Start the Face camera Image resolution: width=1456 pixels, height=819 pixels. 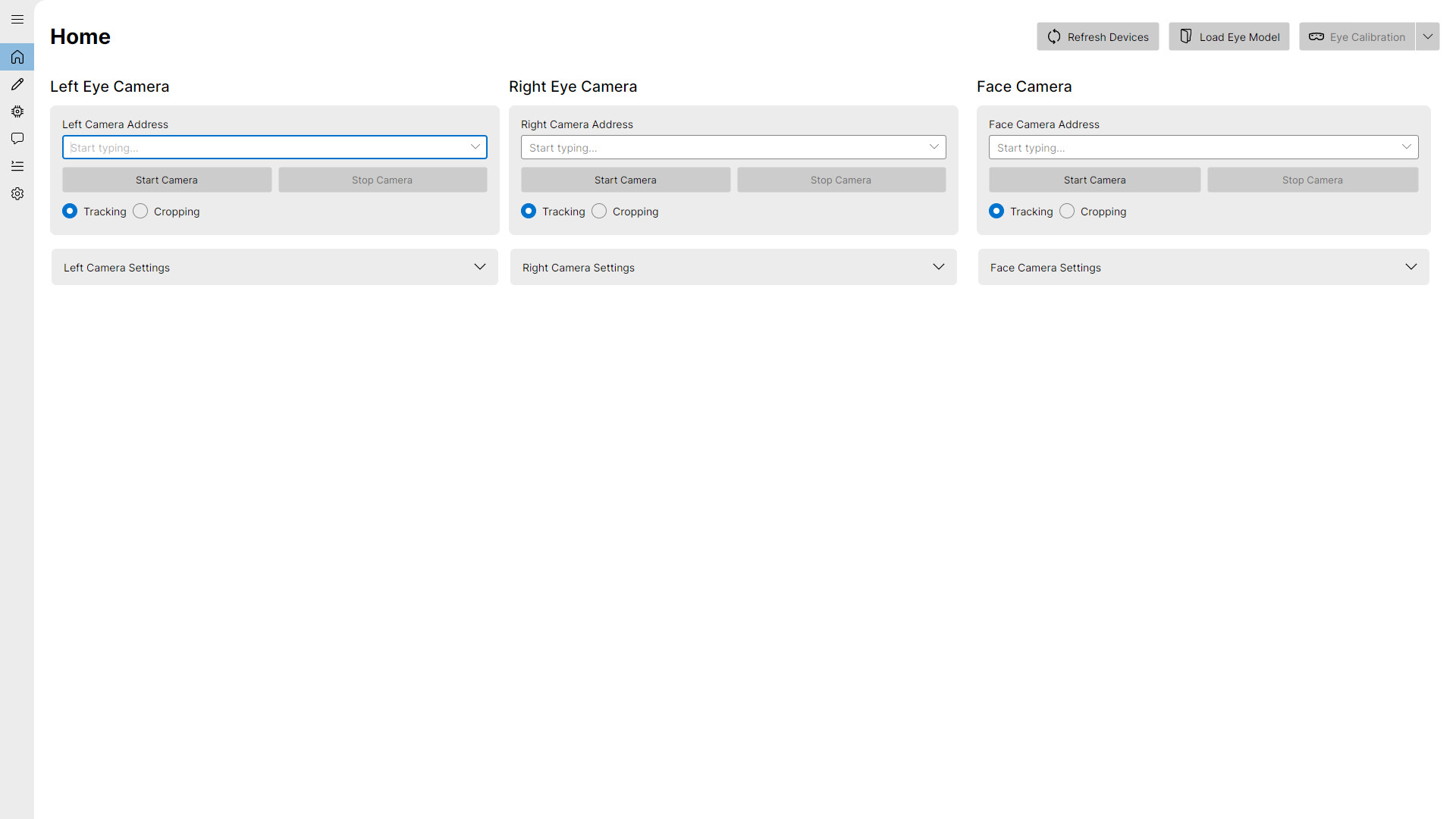1094,180
